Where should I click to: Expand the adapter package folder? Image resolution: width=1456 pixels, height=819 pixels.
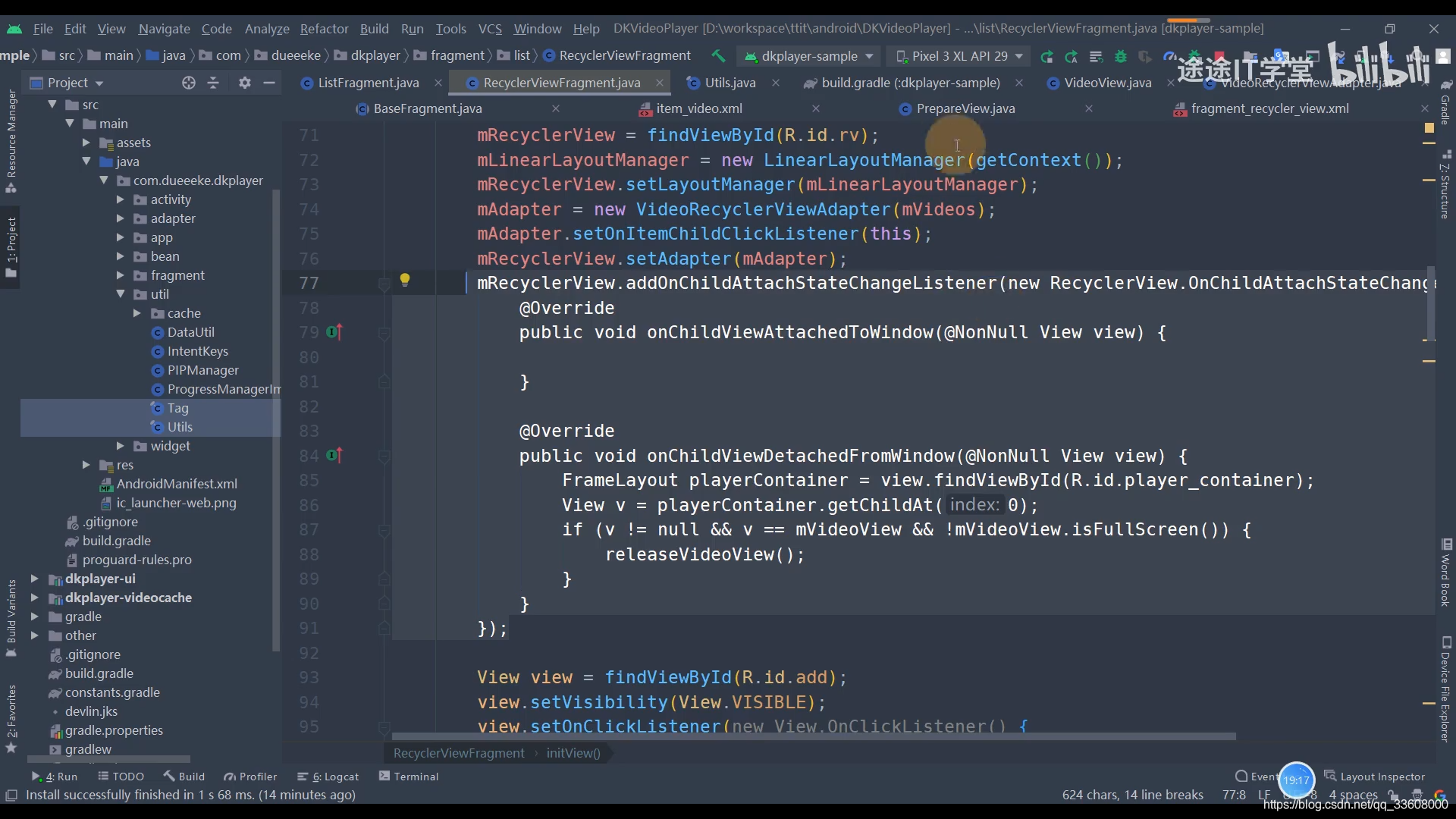[x=120, y=218]
